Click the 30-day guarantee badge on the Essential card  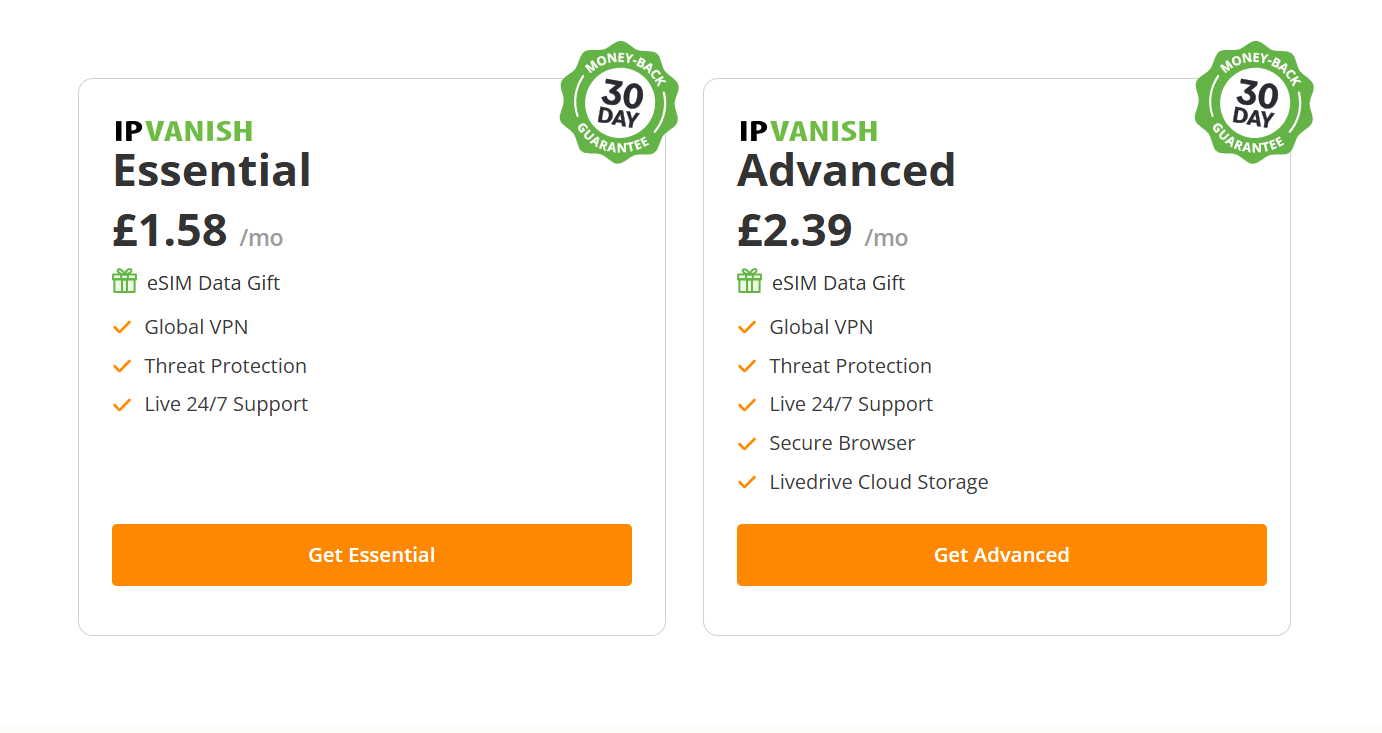click(619, 102)
